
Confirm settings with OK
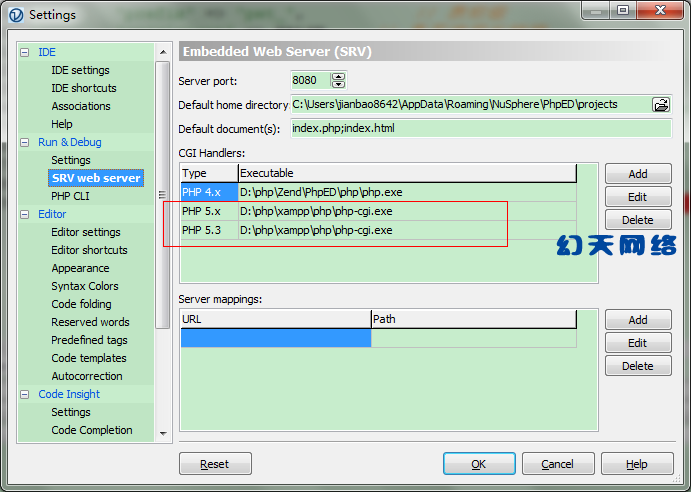pyautogui.click(x=479, y=464)
